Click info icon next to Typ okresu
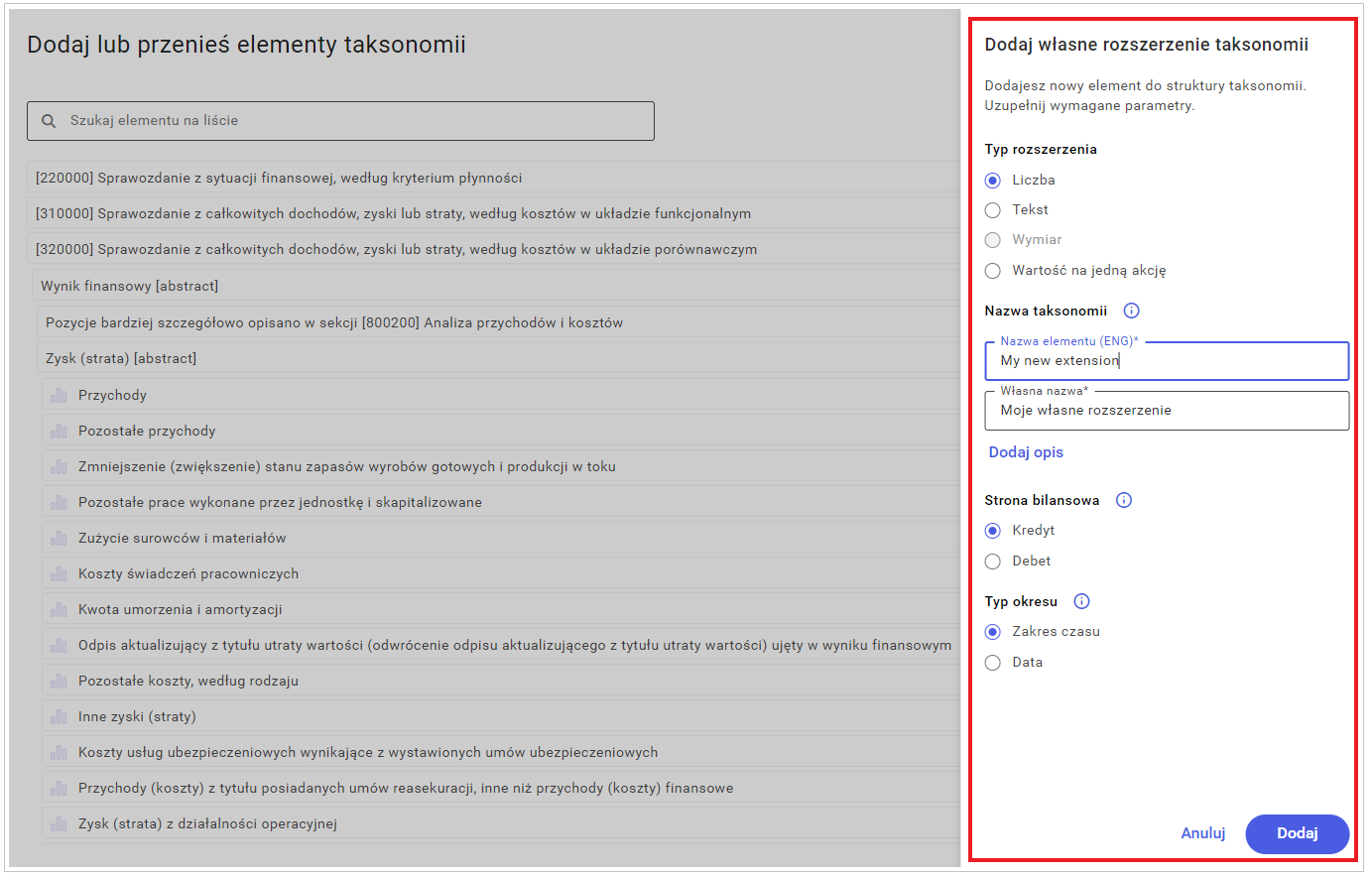Viewport: 1372px width, 877px height. click(x=1081, y=601)
